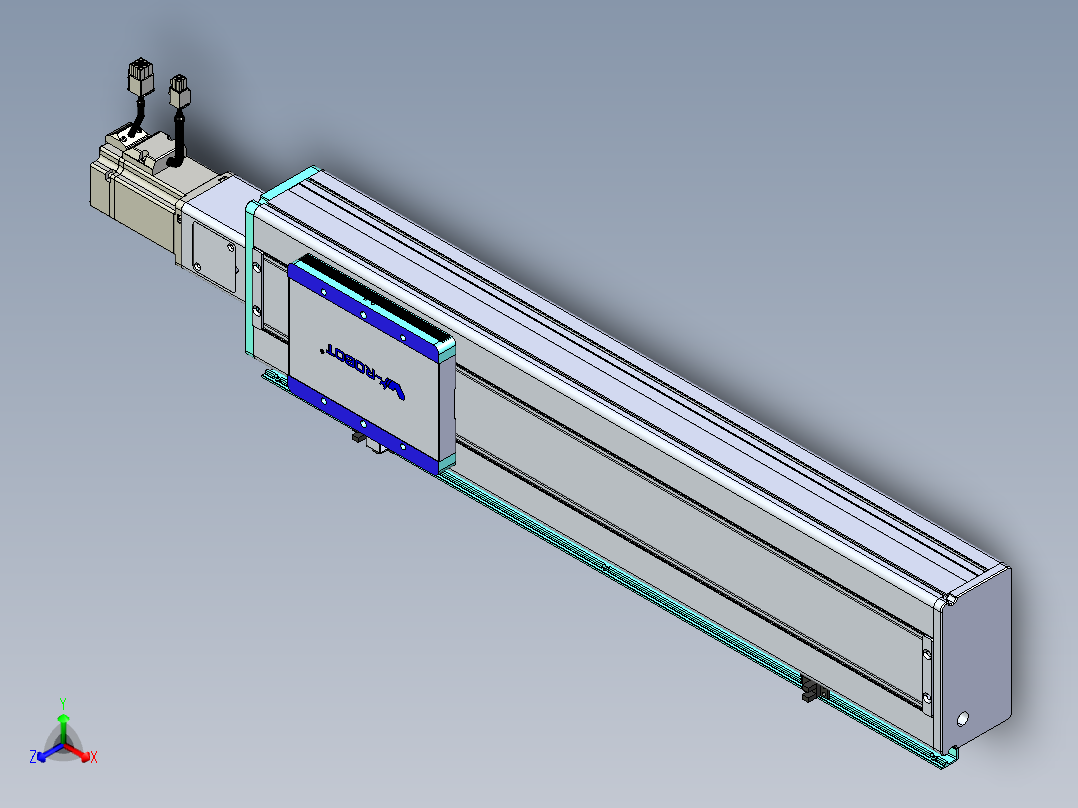The image size is (1078, 808).
Task: Select the black sensor under the carriage
Action: click(358, 437)
